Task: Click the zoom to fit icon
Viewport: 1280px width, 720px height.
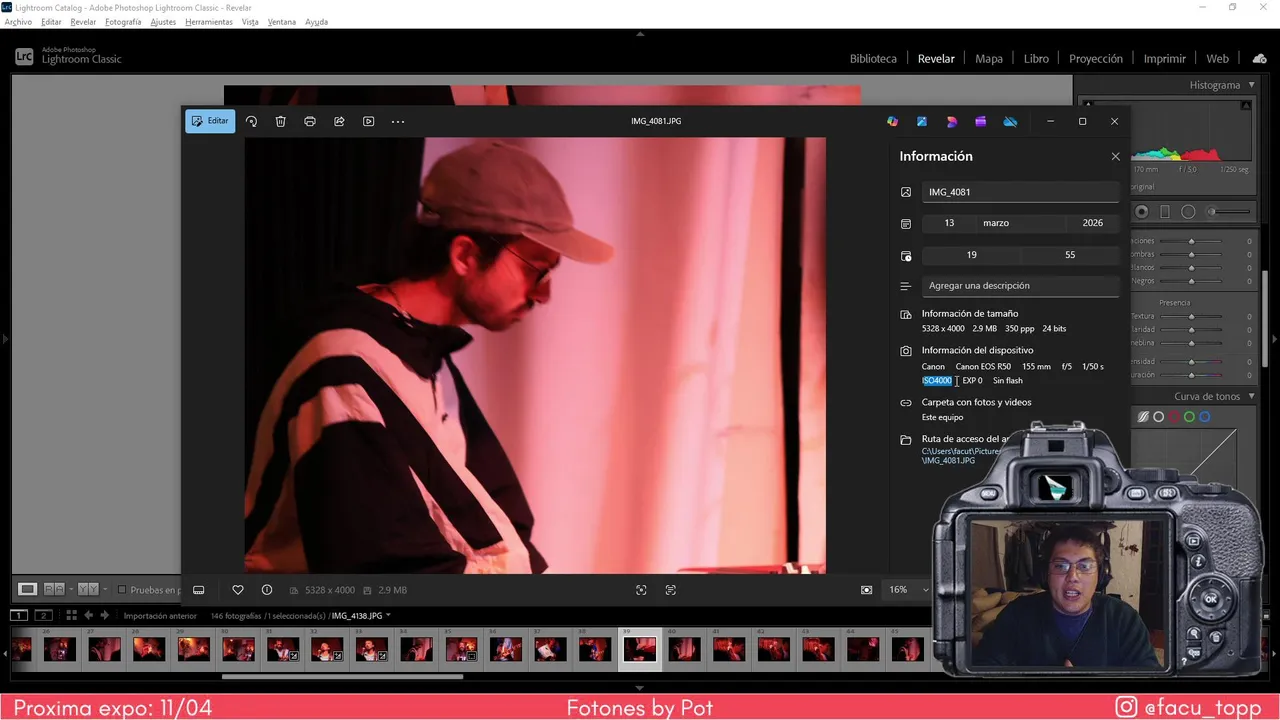Action: click(x=641, y=590)
